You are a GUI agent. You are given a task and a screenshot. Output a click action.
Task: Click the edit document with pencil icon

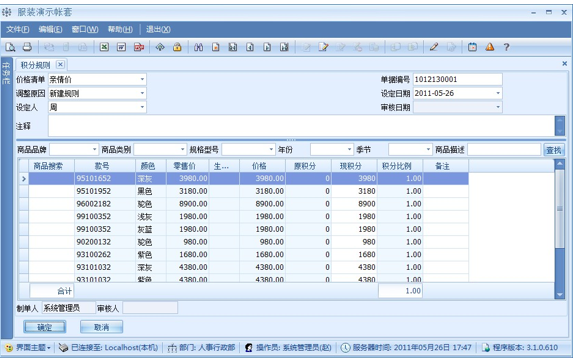[x=323, y=47]
